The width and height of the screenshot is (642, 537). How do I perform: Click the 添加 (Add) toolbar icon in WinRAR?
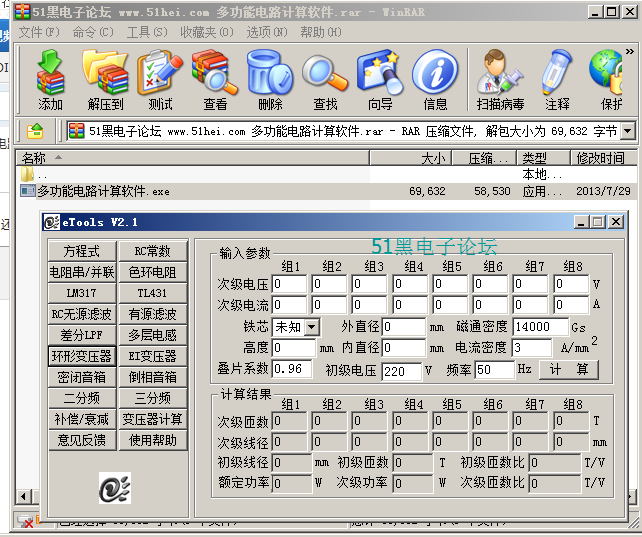click(50, 80)
